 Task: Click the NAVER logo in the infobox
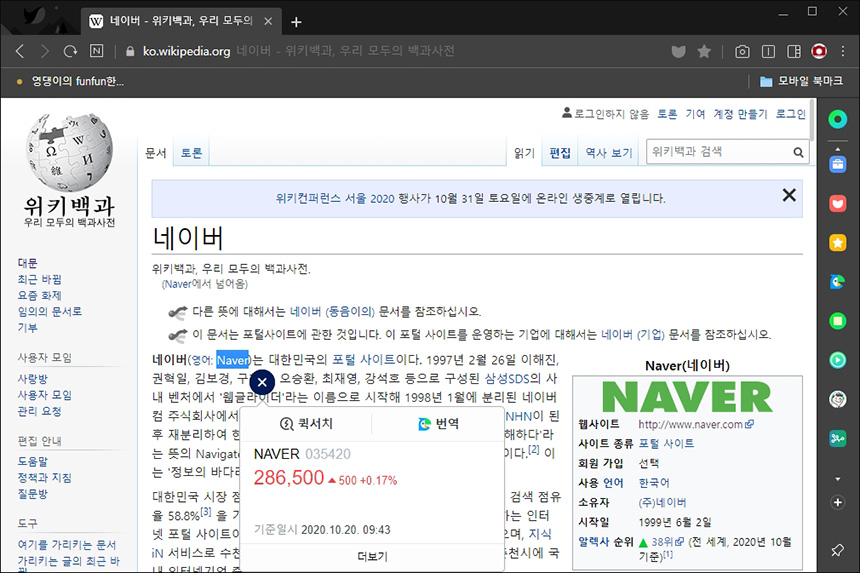[687, 396]
